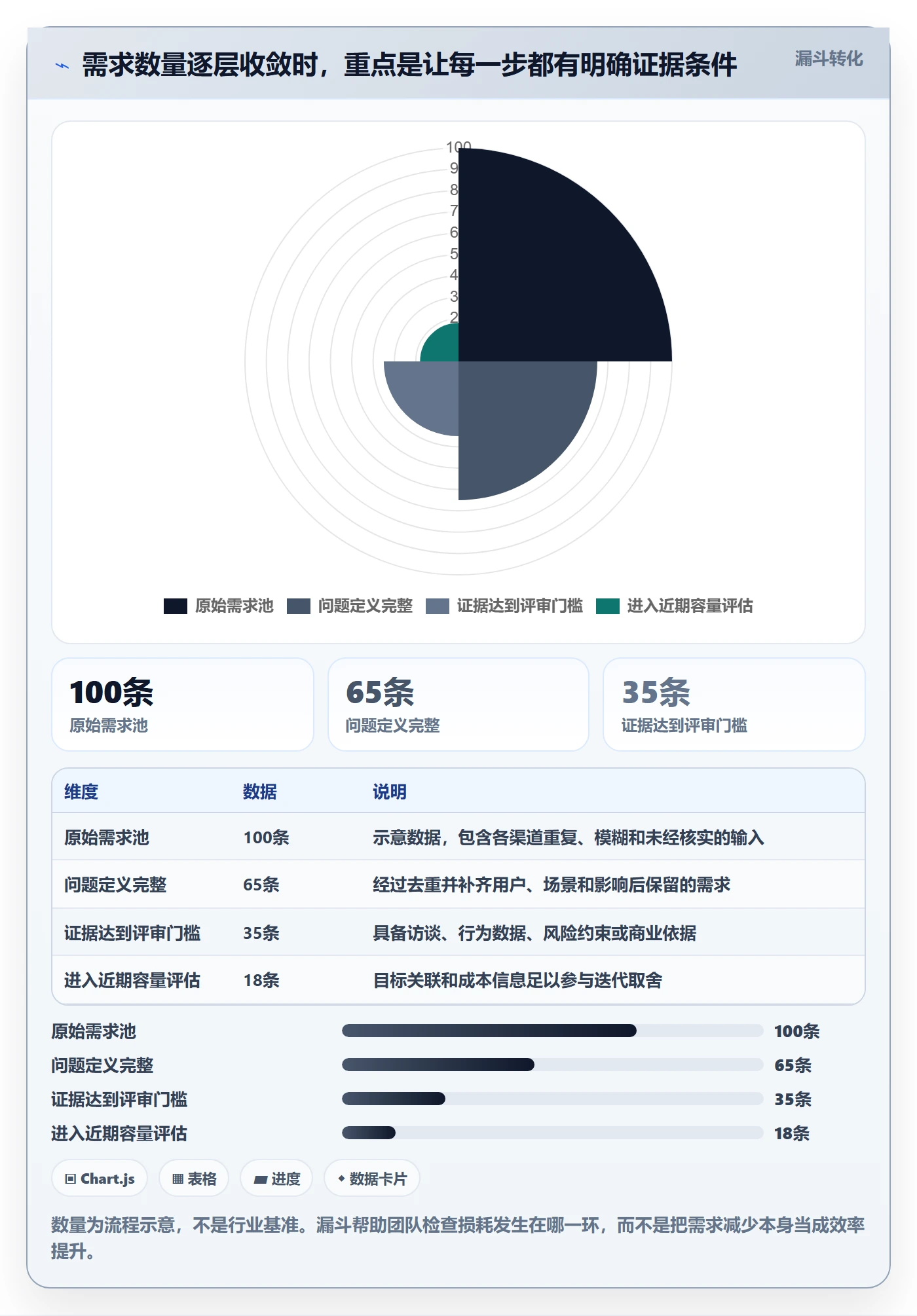Click 目标关联和成本信息足以参与迭代取舍 description cell
This screenshot has width=917, height=1316.
[517, 980]
